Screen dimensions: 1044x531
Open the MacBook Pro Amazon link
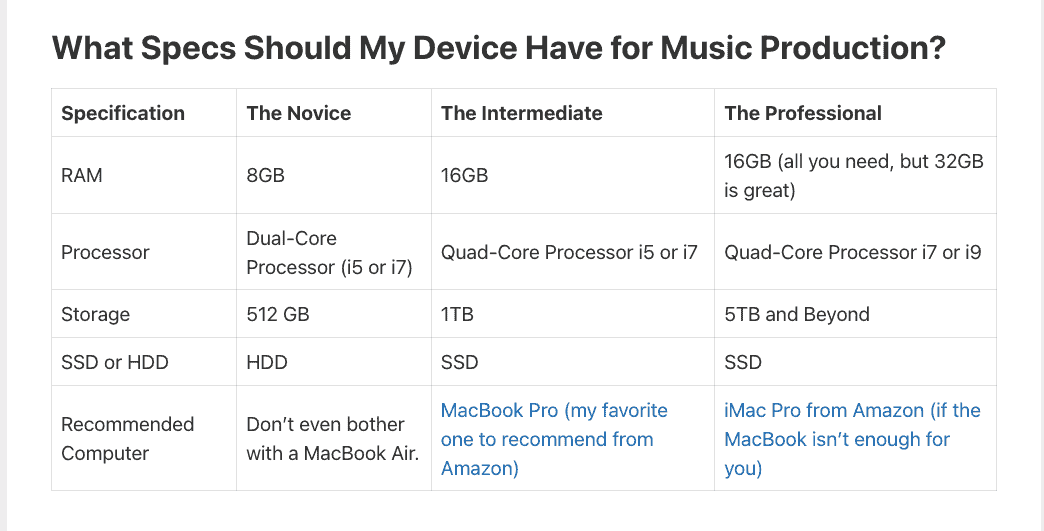click(x=554, y=439)
